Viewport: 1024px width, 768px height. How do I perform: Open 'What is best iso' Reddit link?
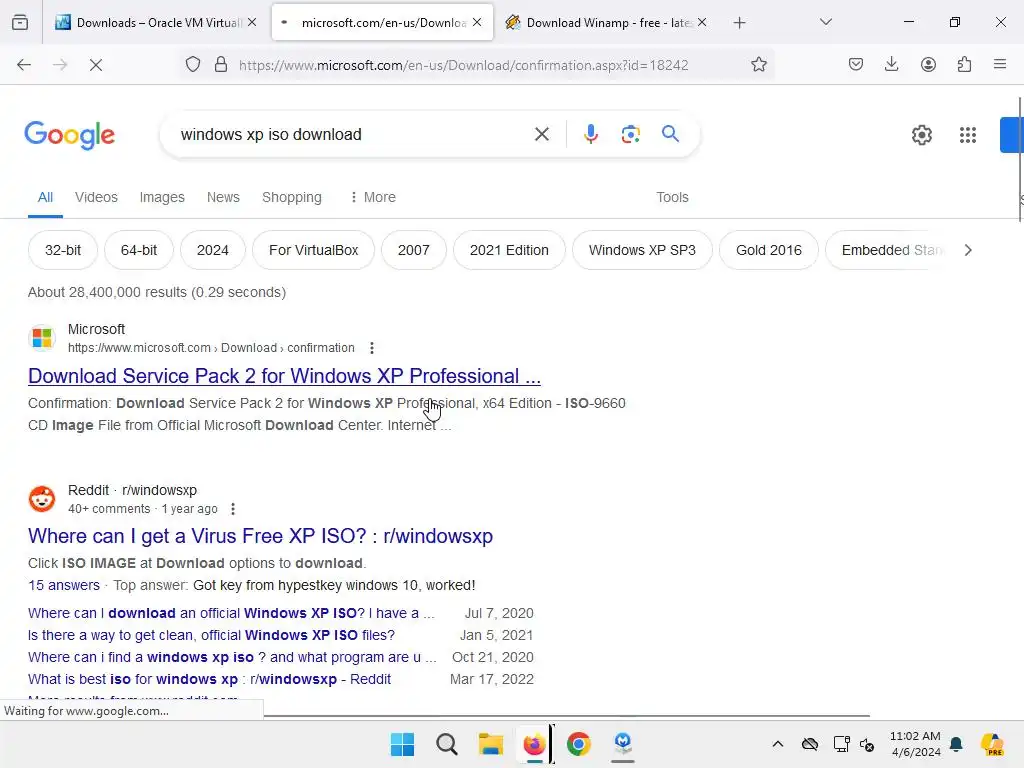click(209, 679)
